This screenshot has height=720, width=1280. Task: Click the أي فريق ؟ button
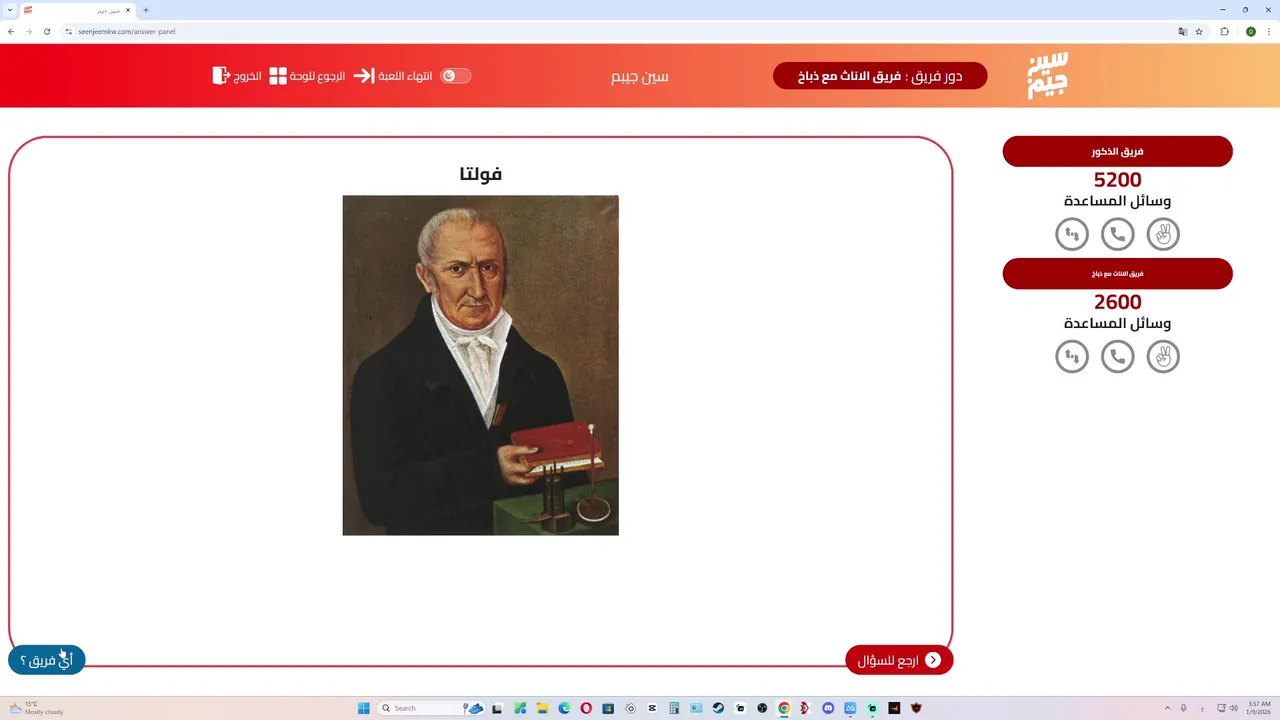pyautogui.click(x=47, y=660)
